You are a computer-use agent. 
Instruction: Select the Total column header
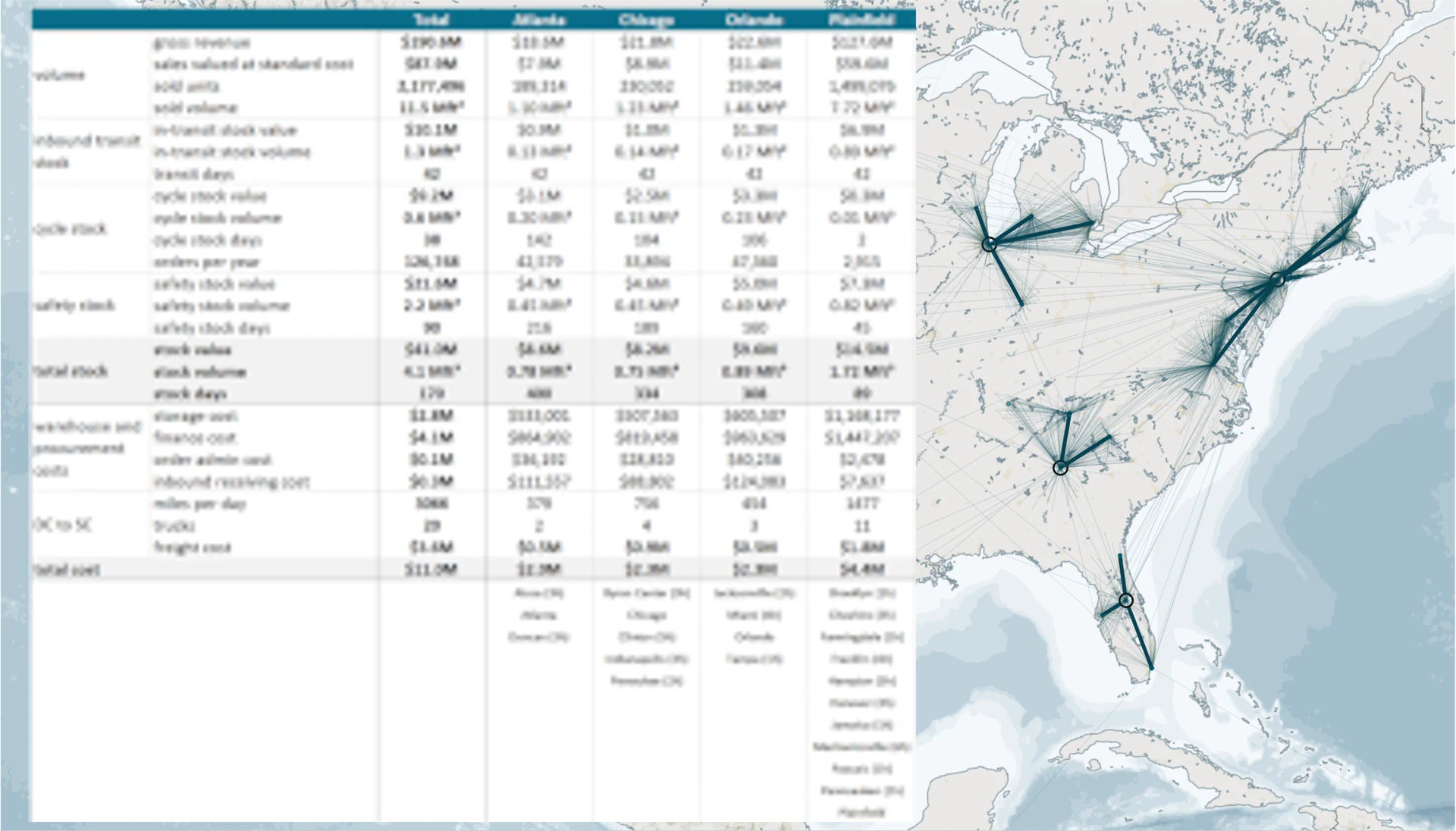[x=431, y=20]
